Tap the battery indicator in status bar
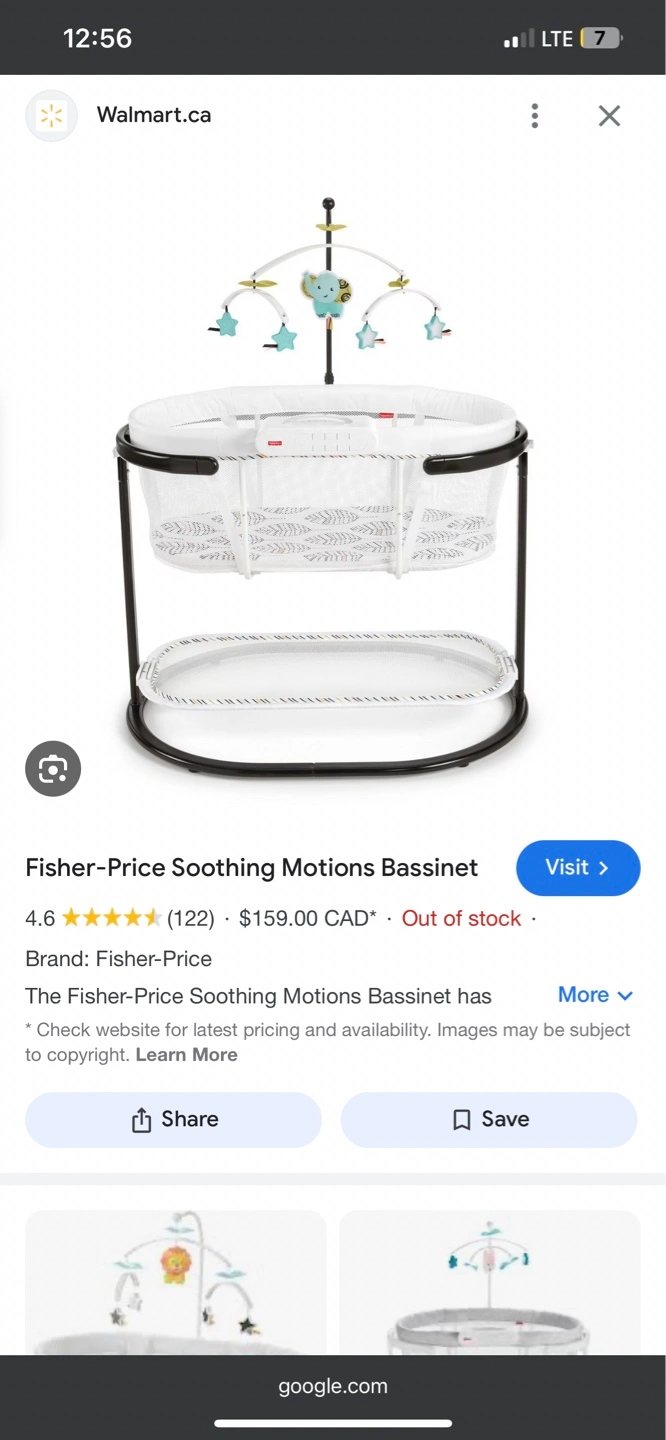This screenshot has height=1440, width=666. pyautogui.click(x=601, y=39)
